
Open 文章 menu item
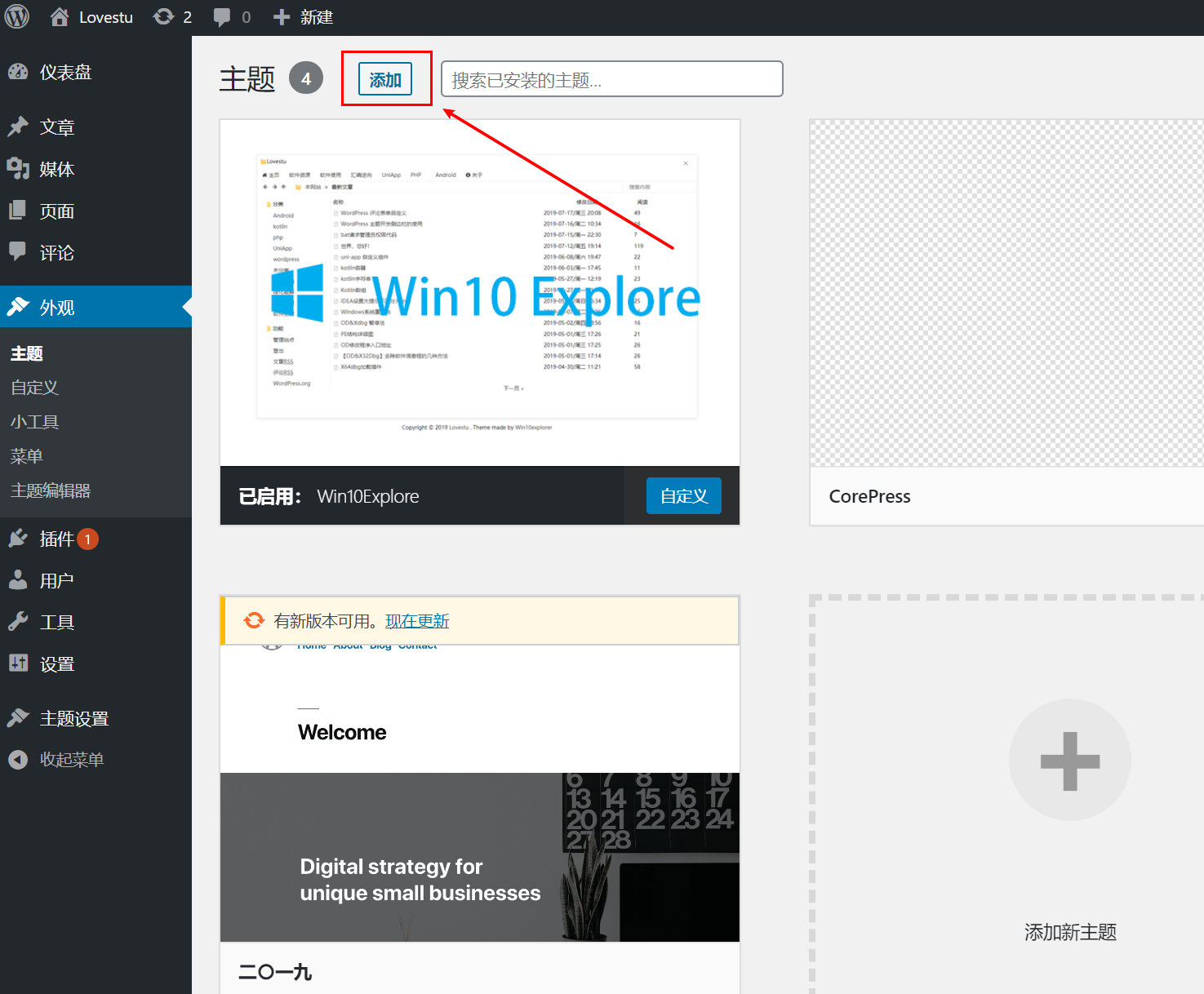click(x=57, y=126)
